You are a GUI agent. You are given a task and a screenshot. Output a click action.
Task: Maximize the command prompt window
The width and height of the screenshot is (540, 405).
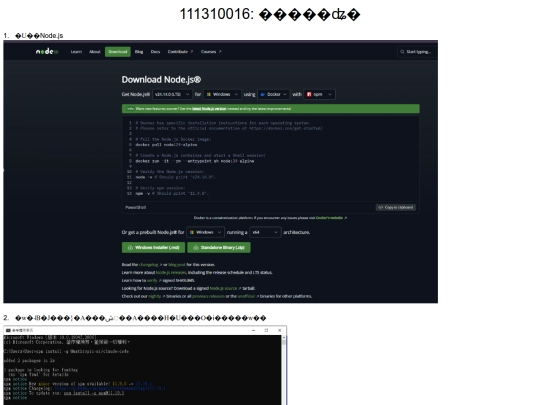pos(266,330)
